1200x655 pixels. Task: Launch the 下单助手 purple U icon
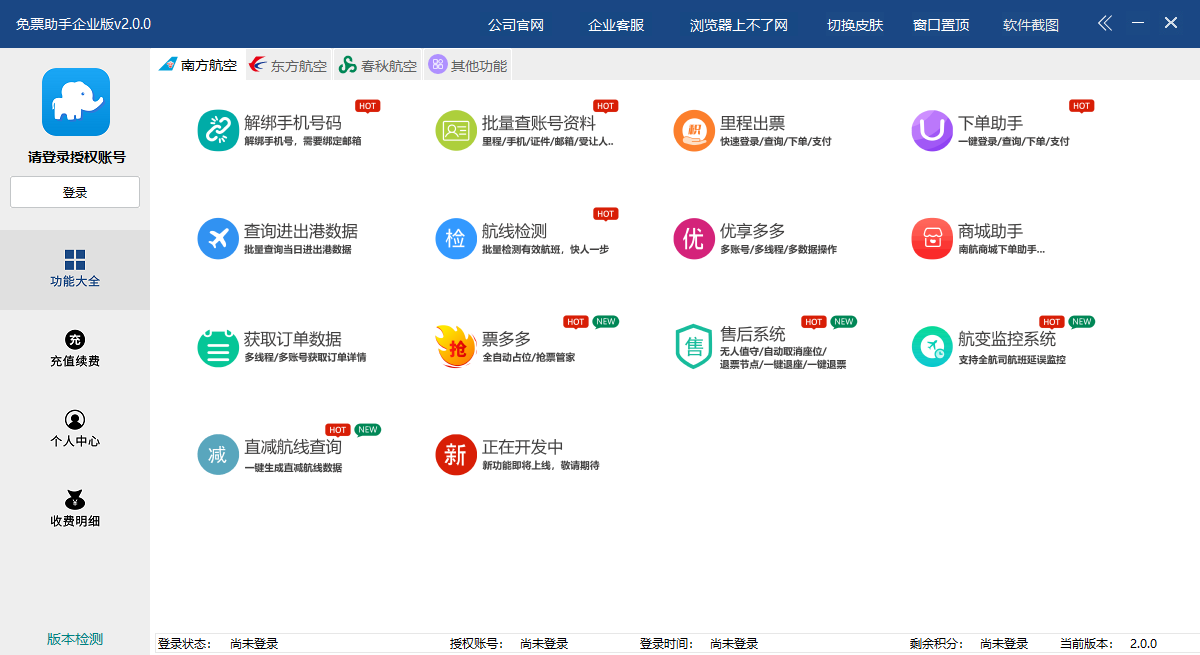pos(931,131)
